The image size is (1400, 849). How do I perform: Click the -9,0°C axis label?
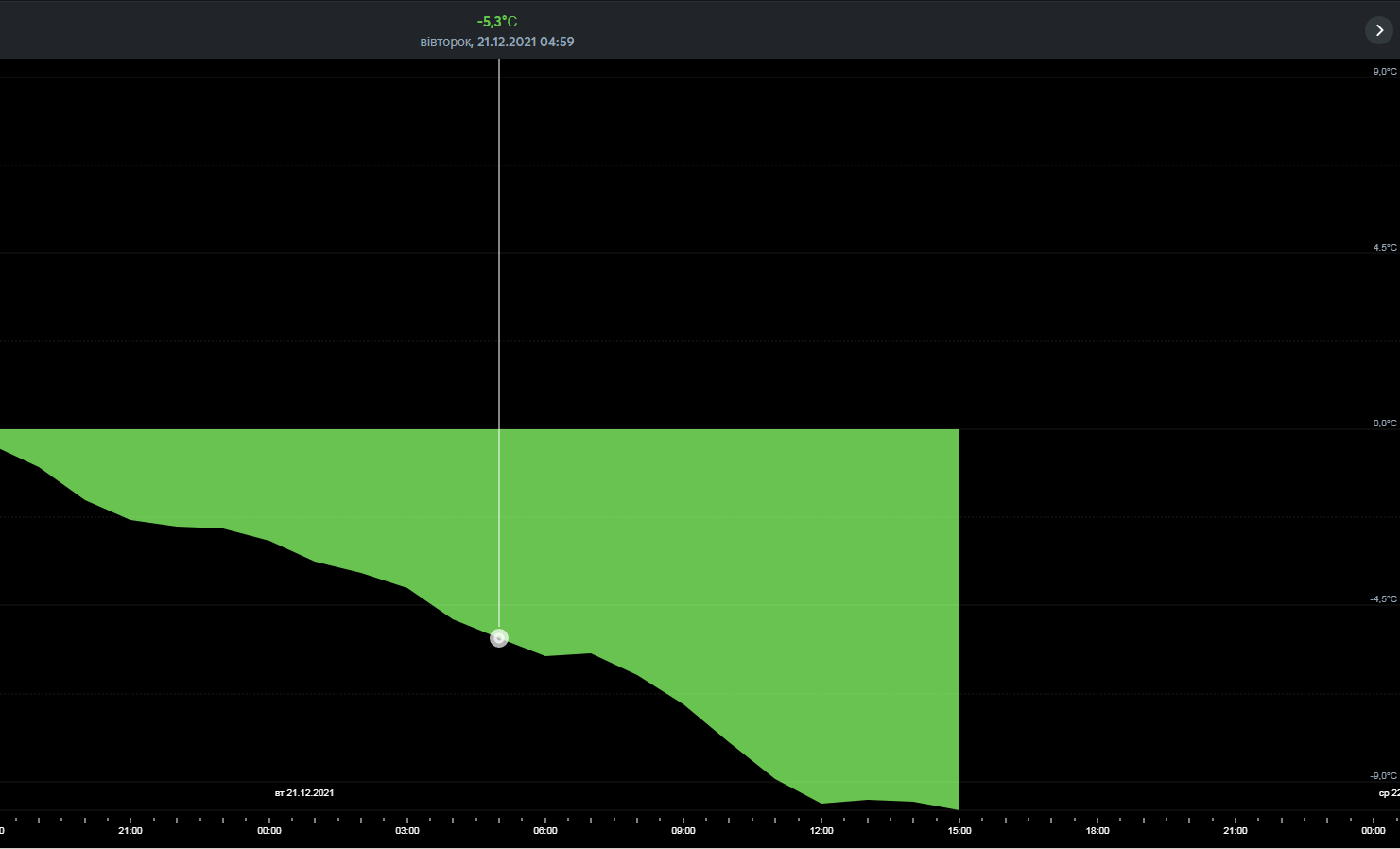(1383, 776)
